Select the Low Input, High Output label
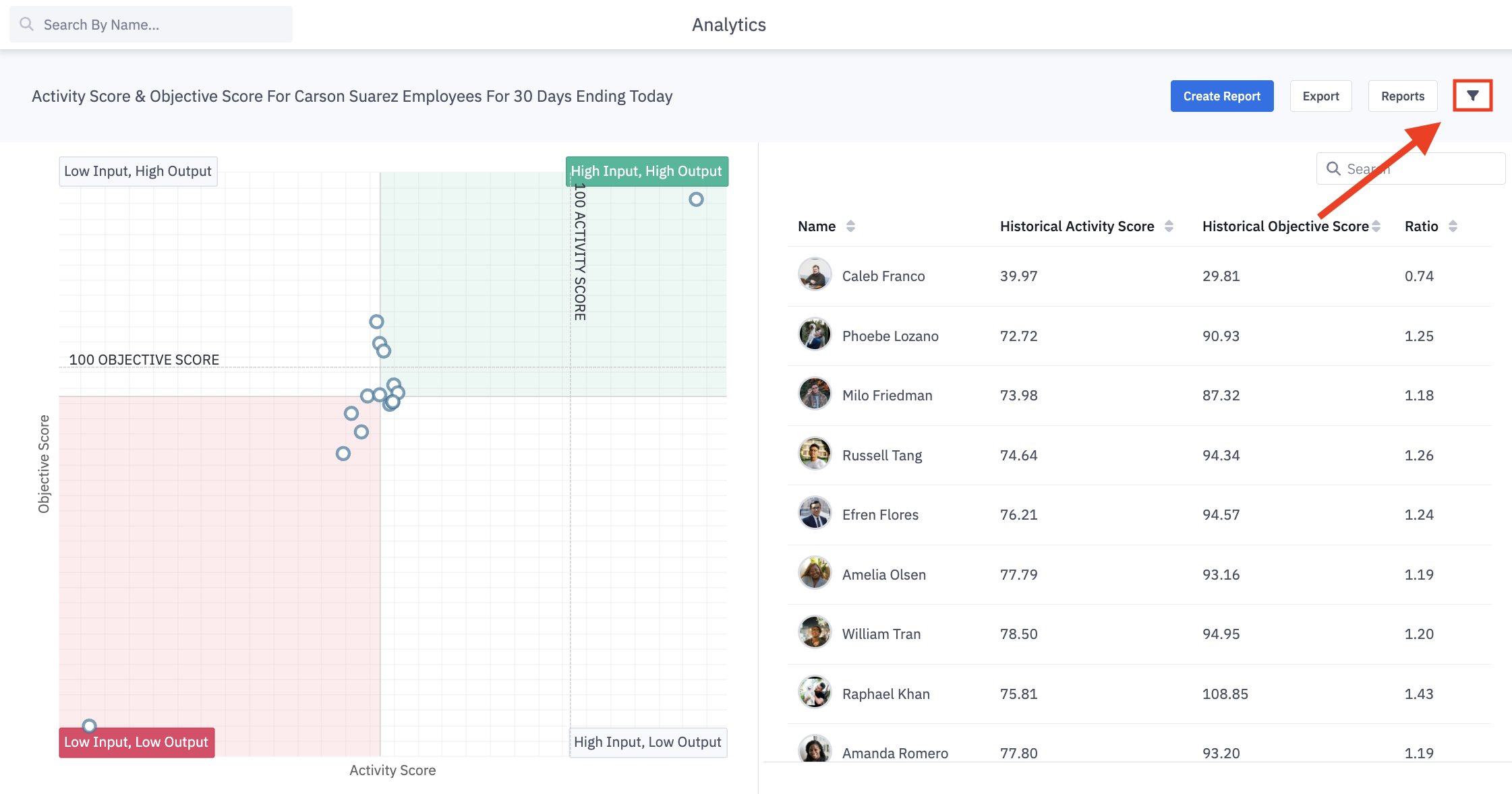 click(138, 171)
